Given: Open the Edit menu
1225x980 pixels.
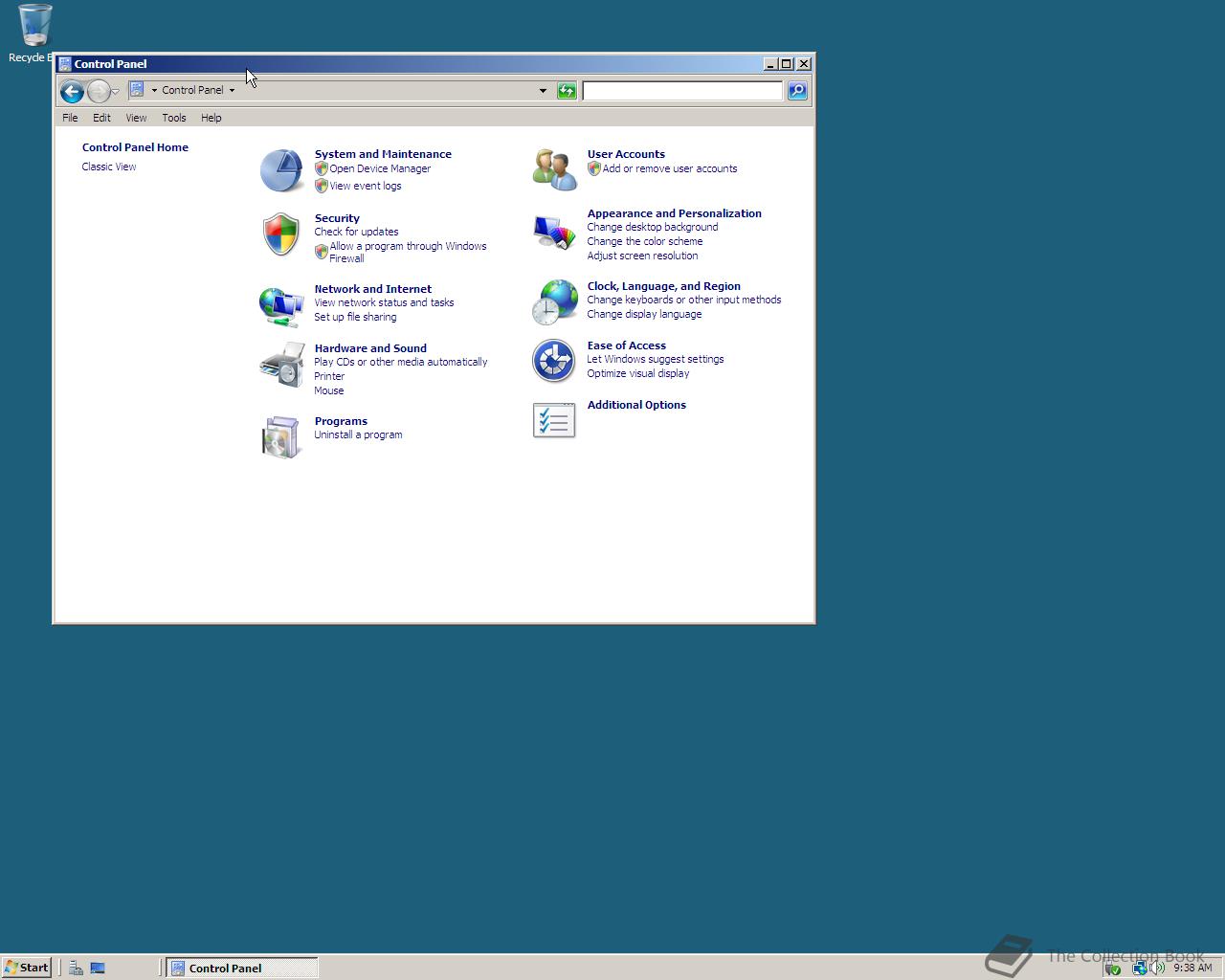Looking at the screenshot, I should 101,118.
